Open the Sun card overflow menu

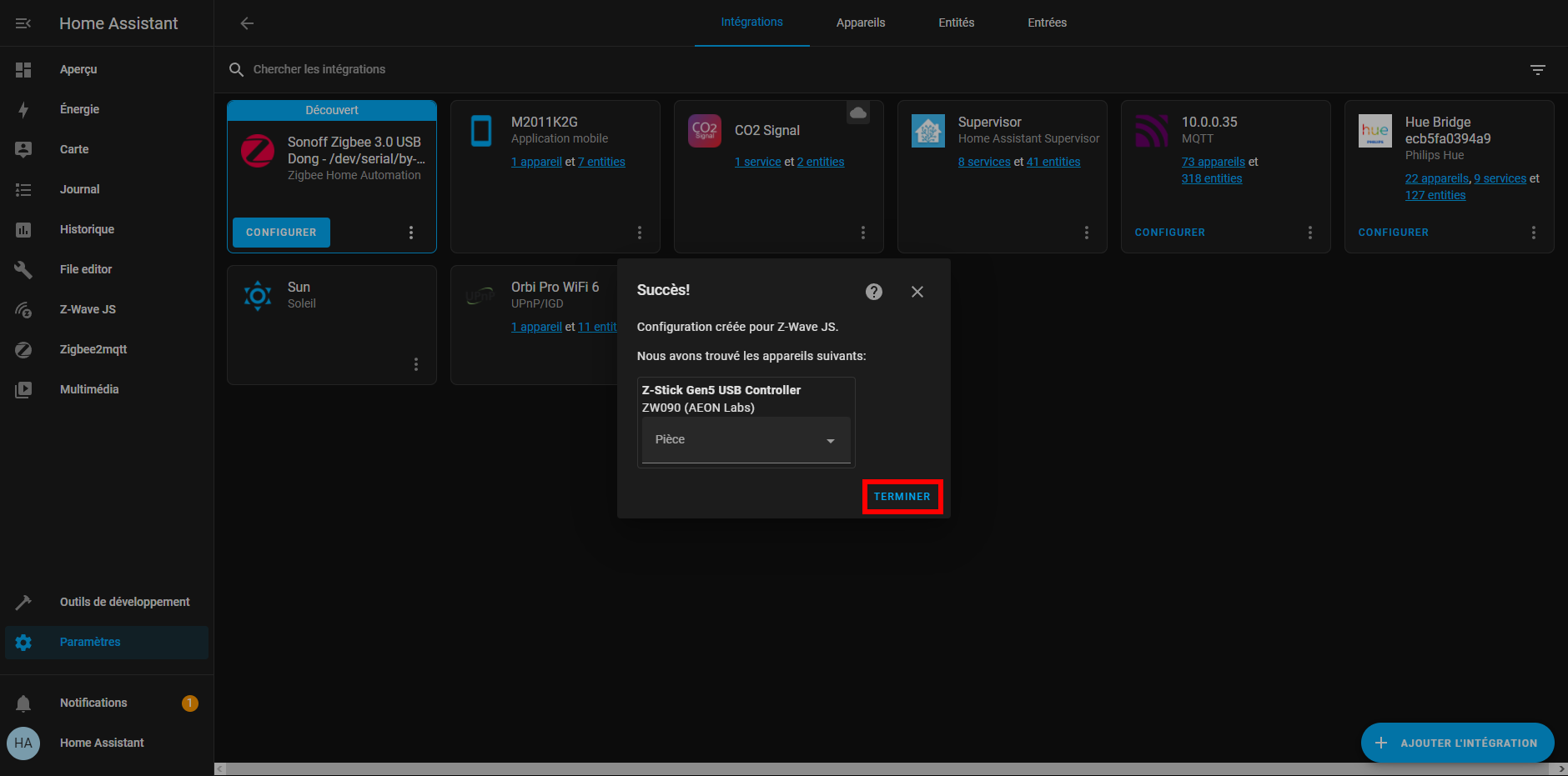[416, 364]
